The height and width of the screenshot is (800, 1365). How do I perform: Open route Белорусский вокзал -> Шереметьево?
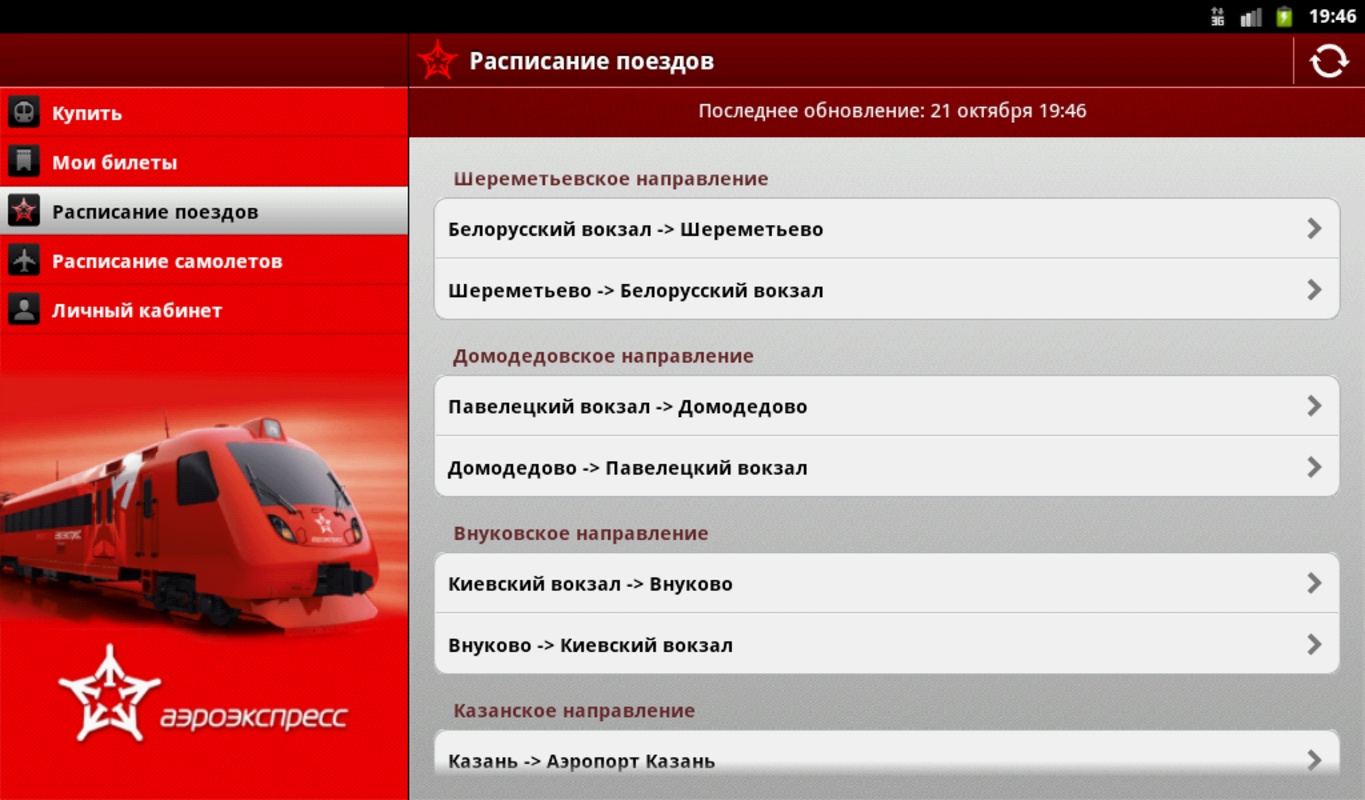click(x=887, y=229)
